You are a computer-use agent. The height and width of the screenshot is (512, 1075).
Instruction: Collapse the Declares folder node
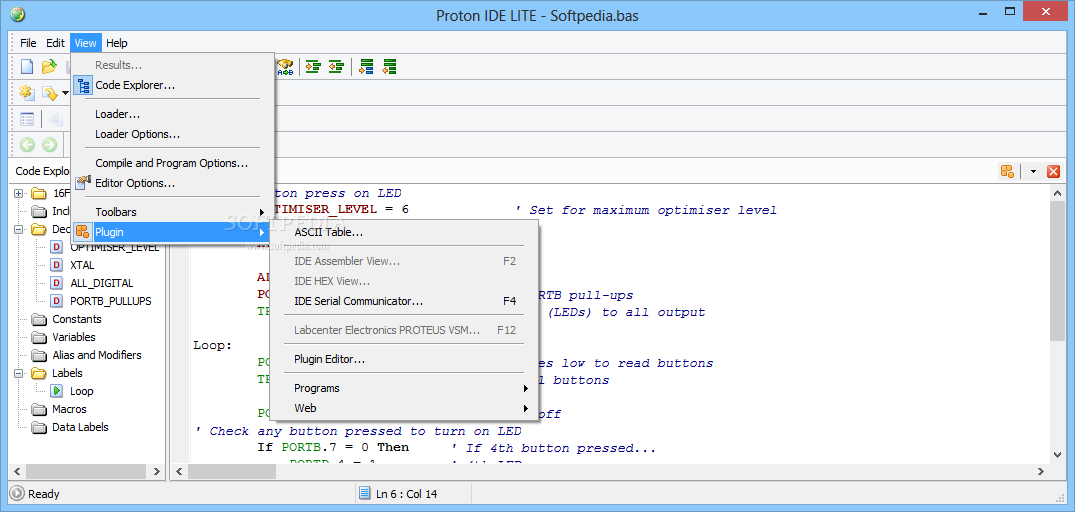19,230
